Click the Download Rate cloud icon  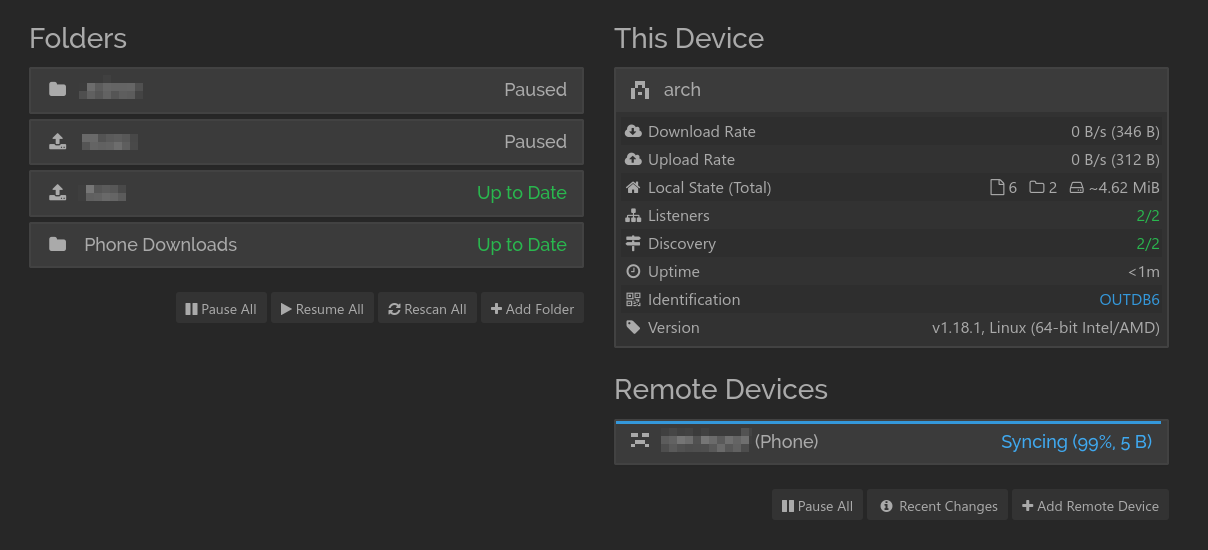(633, 132)
